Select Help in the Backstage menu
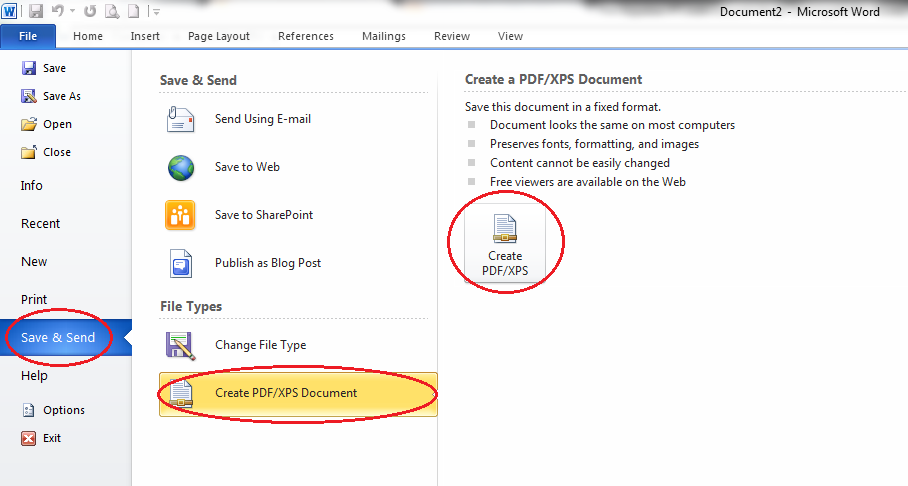Screen dimensions: 908x486 click(34, 376)
